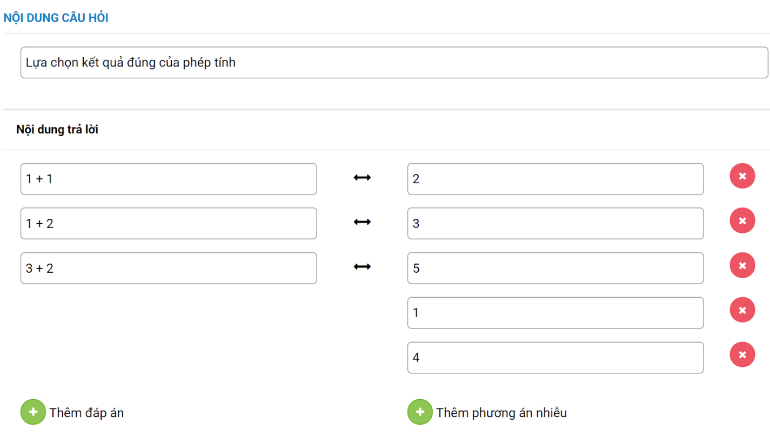Click the Thêm đáp án label
Image resolution: width=770 pixels, height=443 pixels.
point(86,412)
